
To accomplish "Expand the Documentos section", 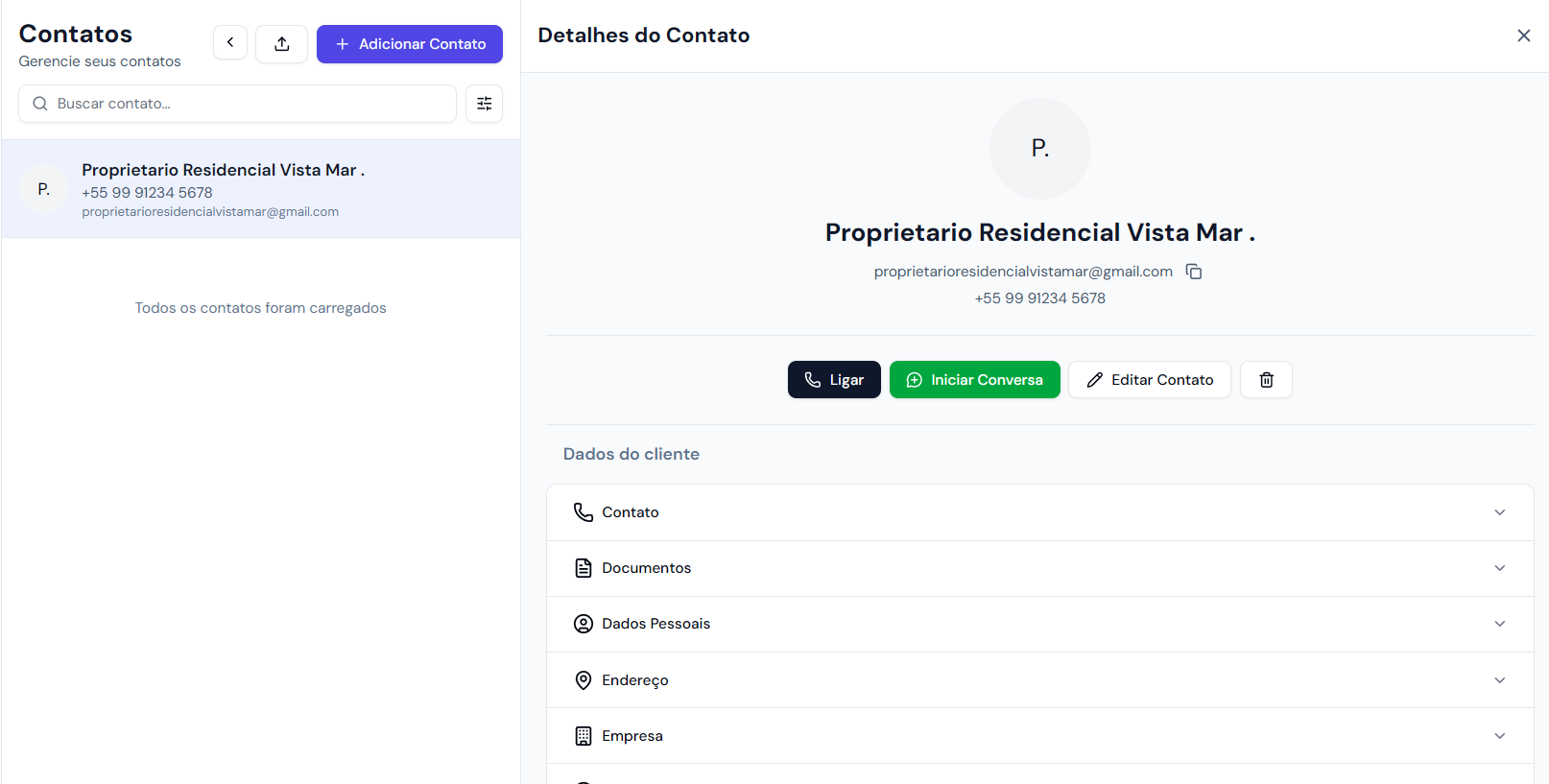I will [1039, 568].
